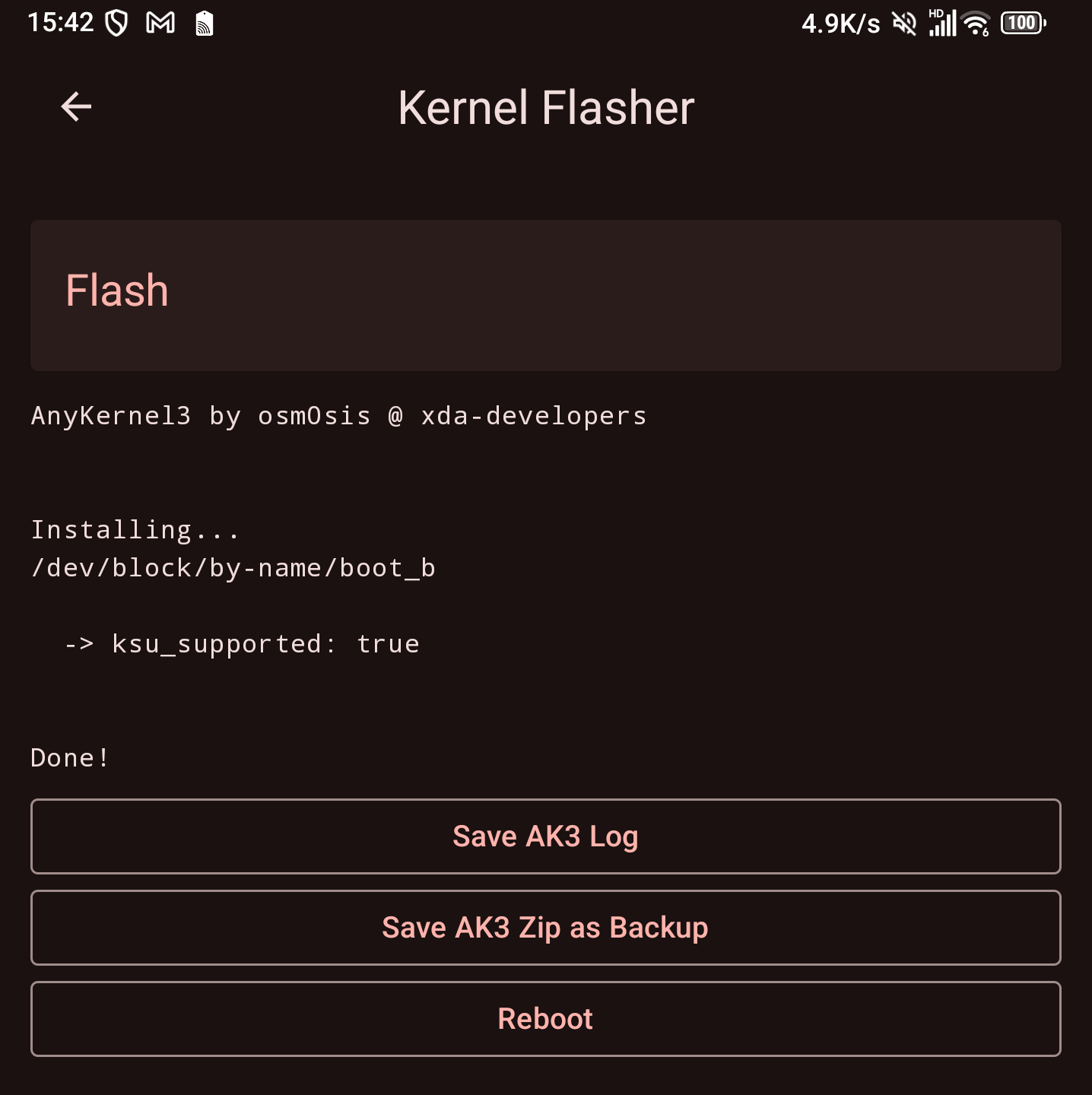The height and width of the screenshot is (1095, 1092).
Task: Click the AnyKernel3 by osm0sis line
Action: click(338, 416)
